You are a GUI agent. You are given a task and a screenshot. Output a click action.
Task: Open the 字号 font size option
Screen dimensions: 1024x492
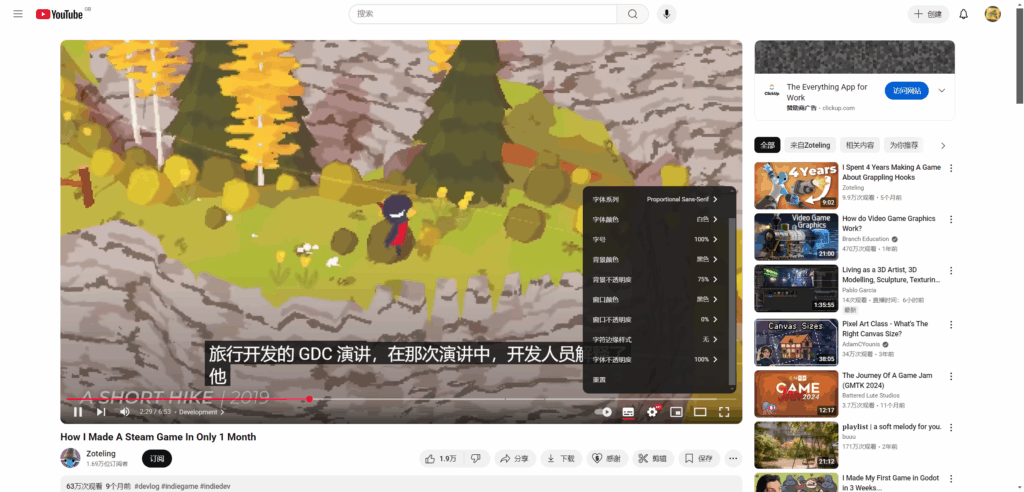tap(656, 239)
